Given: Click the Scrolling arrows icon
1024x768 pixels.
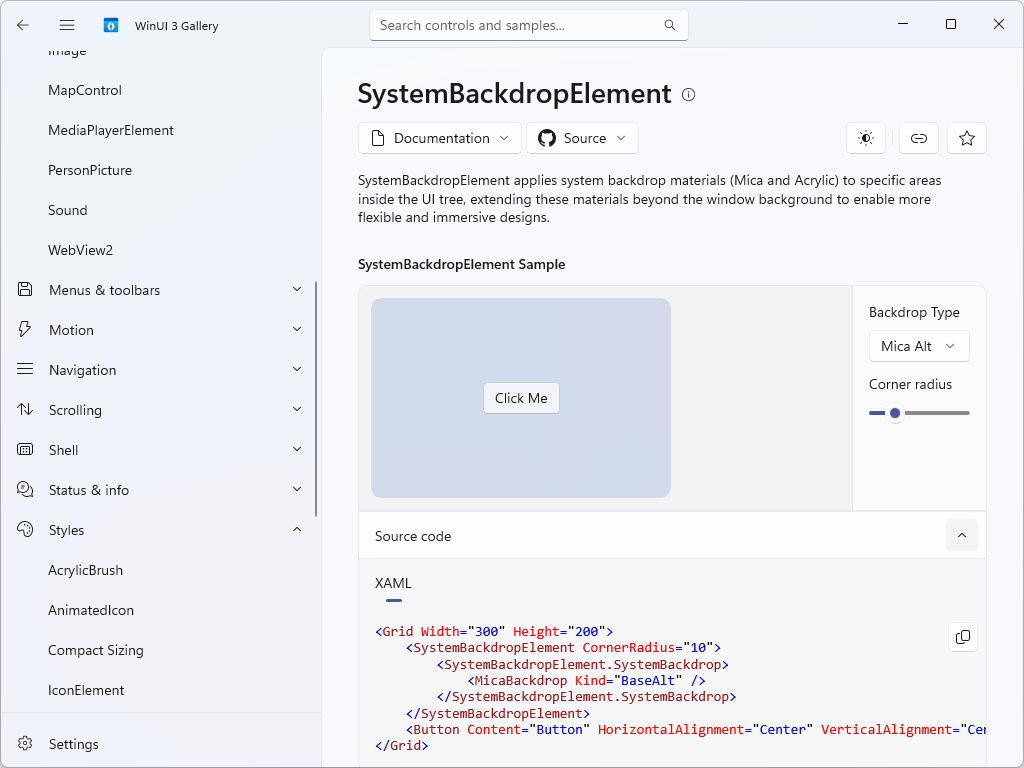Looking at the screenshot, I should [x=25, y=409].
